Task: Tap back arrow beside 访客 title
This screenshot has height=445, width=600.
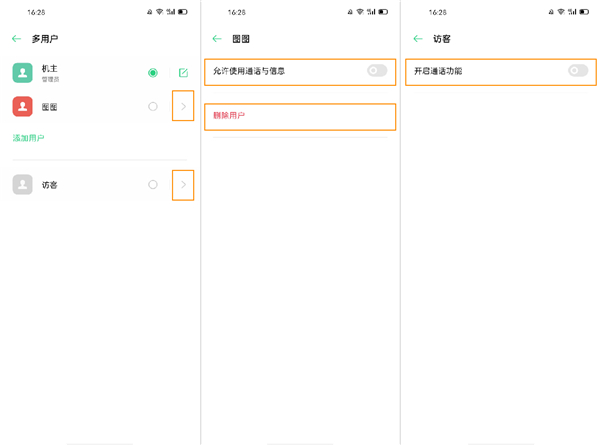Action: pyautogui.click(x=417, y=39)
